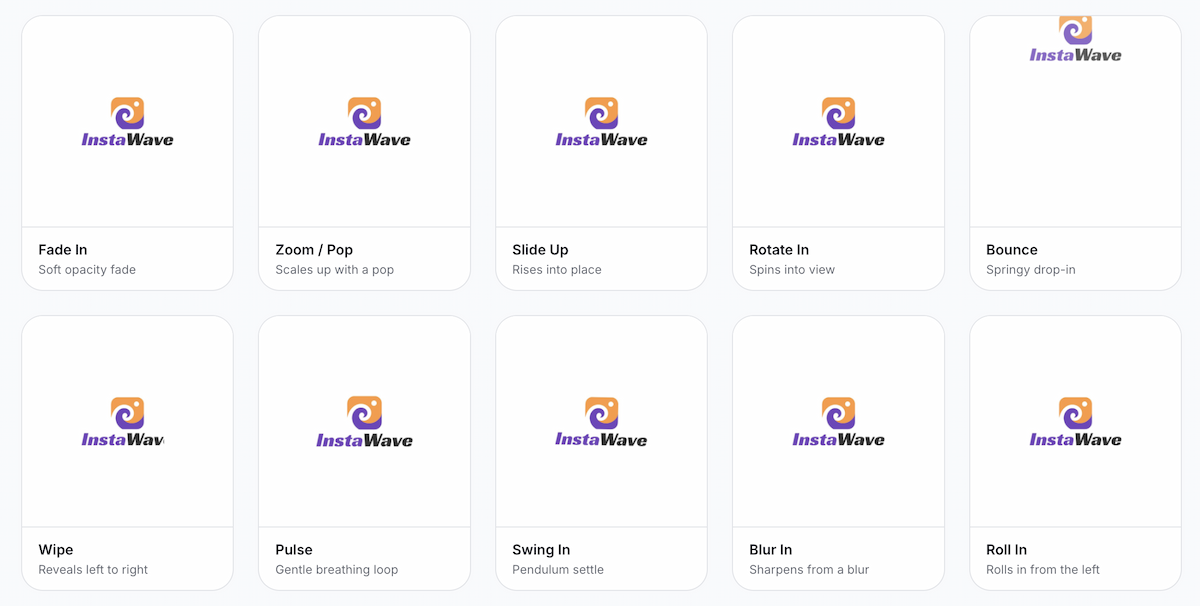
Task: Click the 'Sharpens from a blur' description
Action: 809,570
